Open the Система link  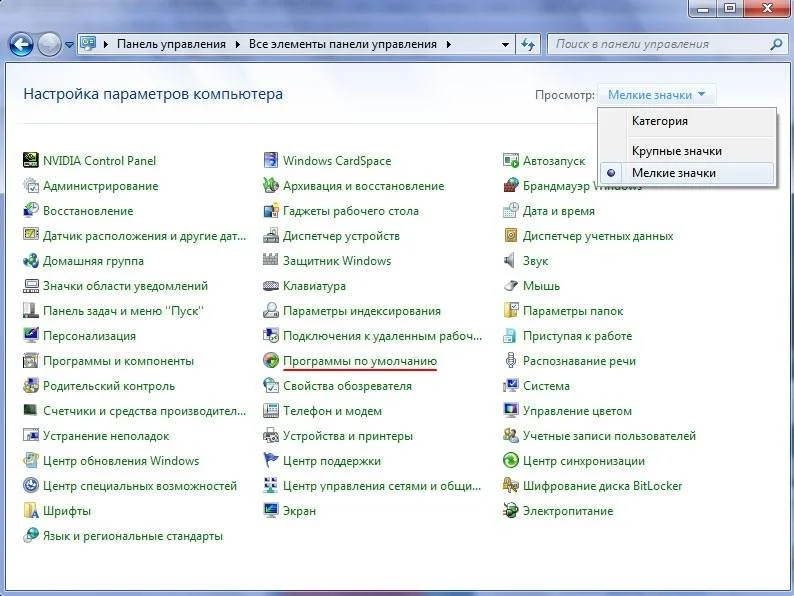point(546,385)
